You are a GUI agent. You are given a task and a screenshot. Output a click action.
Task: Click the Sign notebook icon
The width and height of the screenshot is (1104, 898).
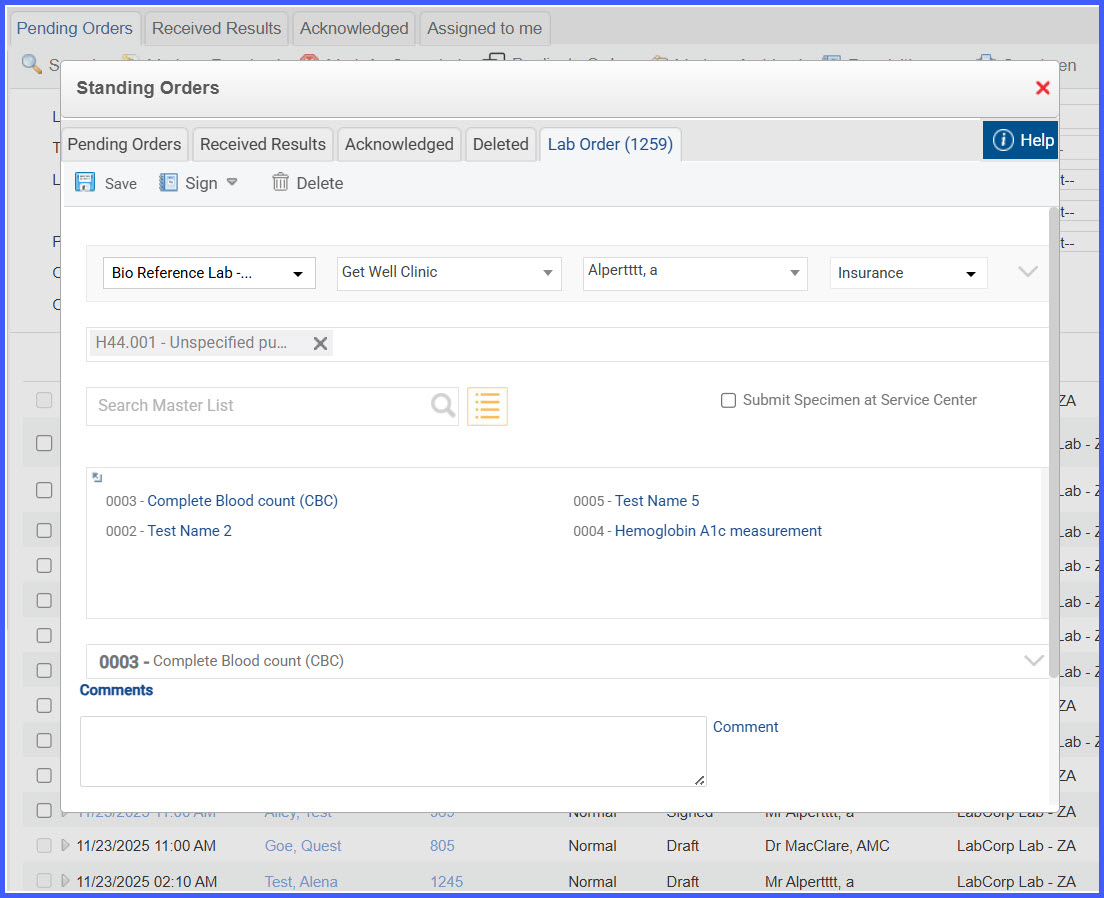(x=168, y=182)
